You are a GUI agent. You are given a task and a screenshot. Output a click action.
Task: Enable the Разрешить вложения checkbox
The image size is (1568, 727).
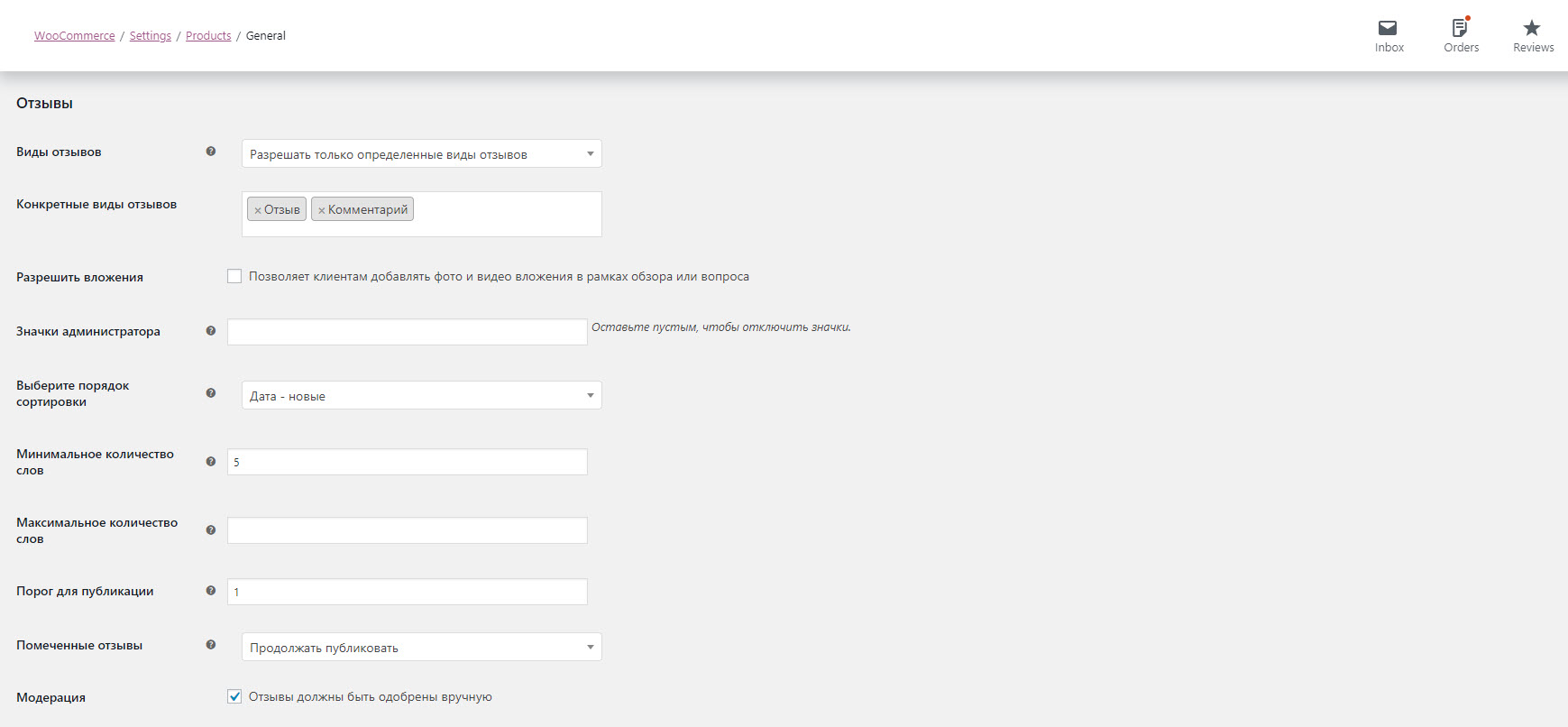[234, 276]
